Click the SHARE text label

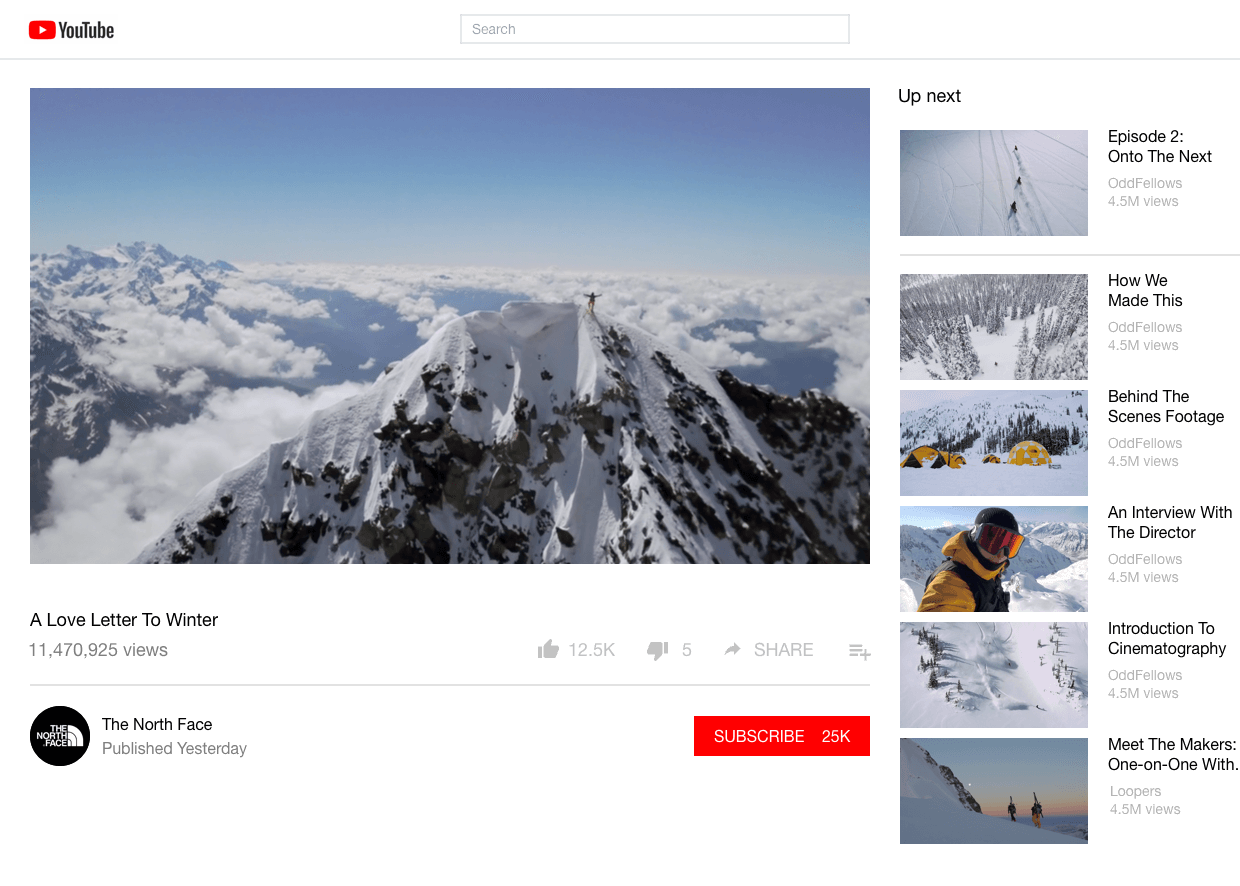click(783, 650)
